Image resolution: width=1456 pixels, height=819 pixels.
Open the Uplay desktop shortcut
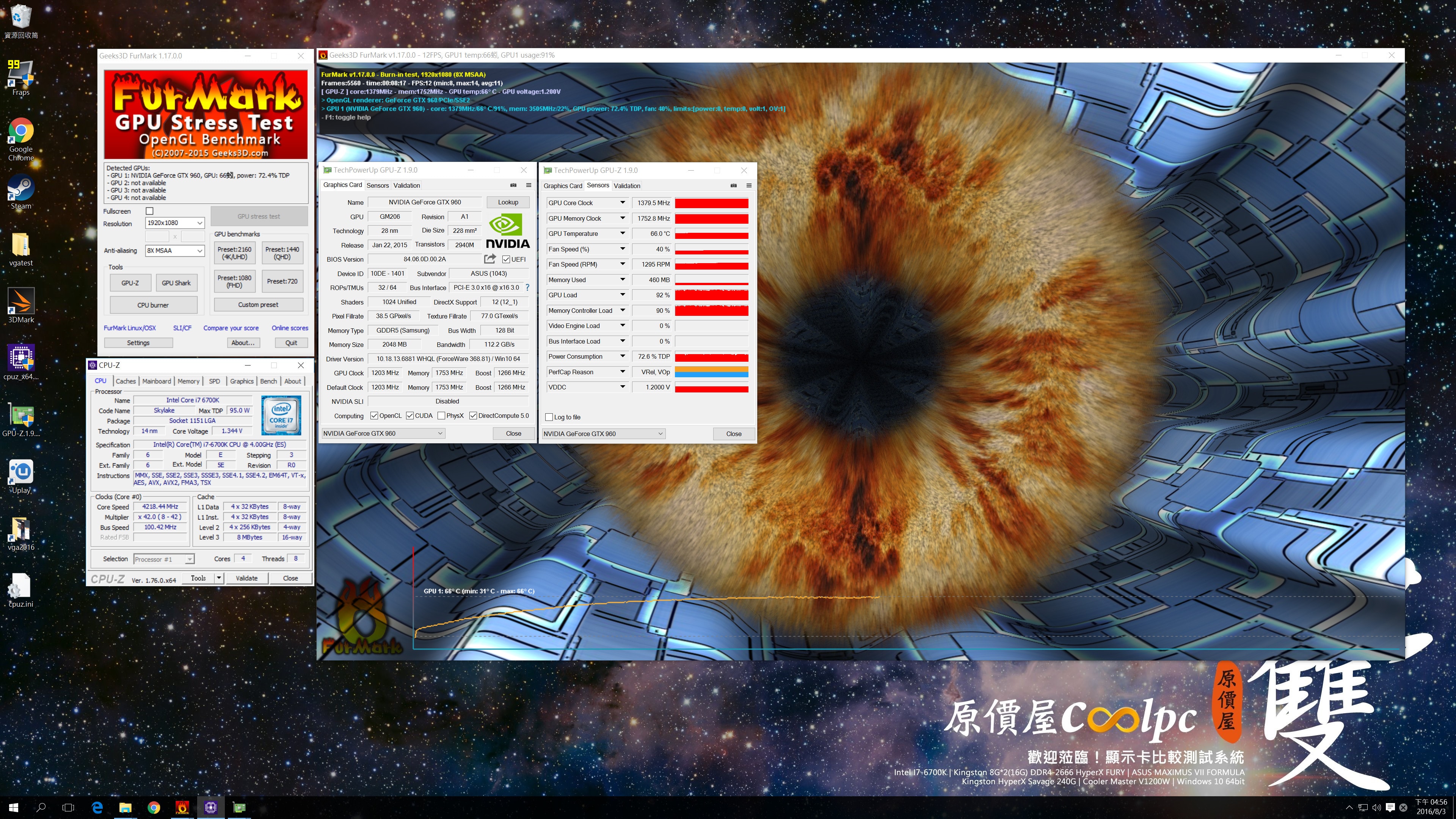pos(21,477)
